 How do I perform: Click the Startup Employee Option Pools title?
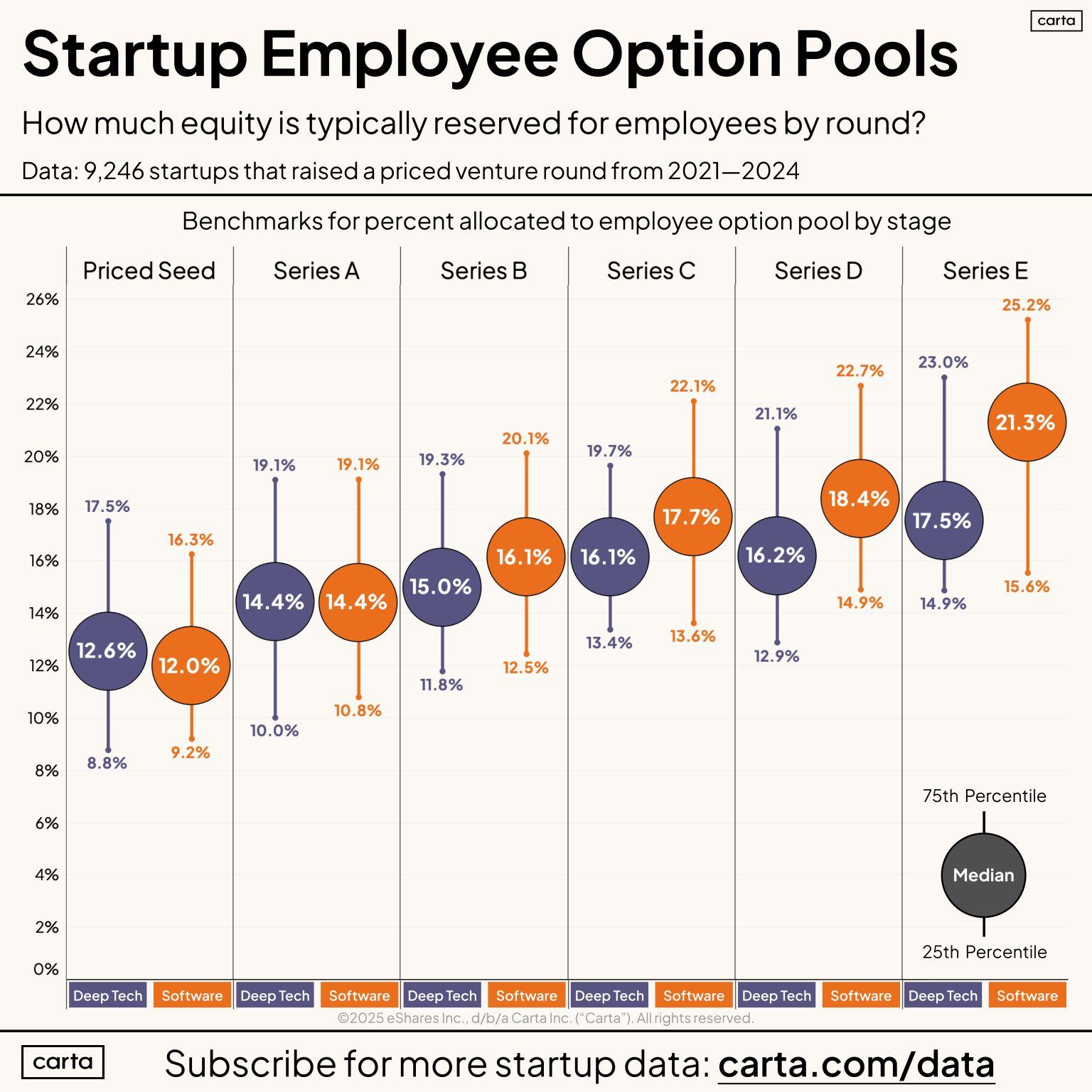click(491, 54)
